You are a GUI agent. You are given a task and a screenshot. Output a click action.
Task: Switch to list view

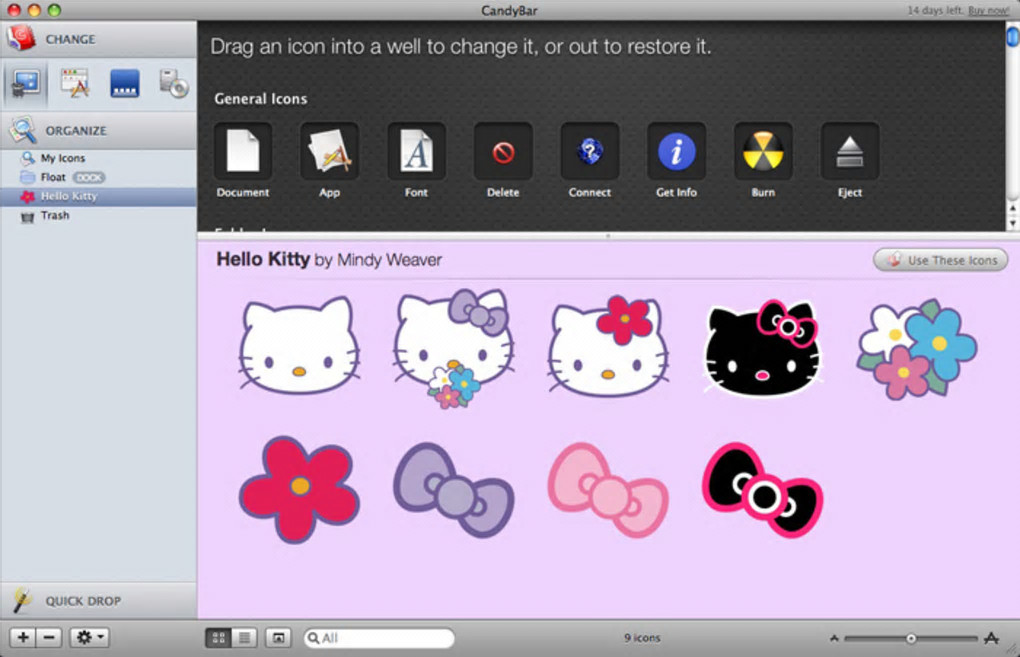tap(245, 638)
